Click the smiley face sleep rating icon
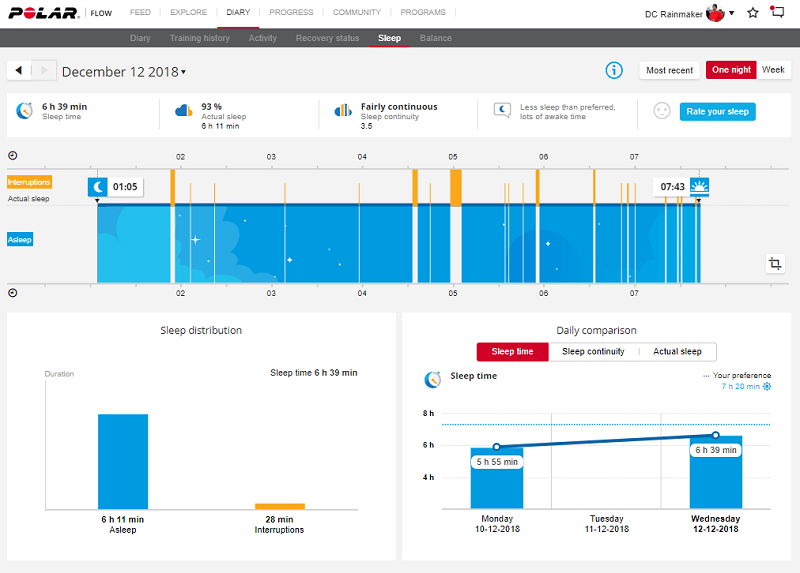 pyautogui.click(x=661, y=111)
